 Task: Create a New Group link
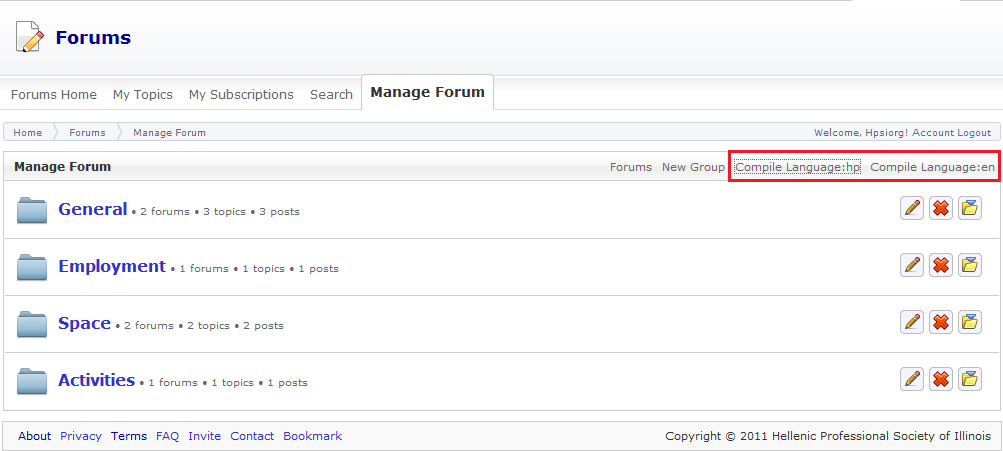click(x=693, y=167)
